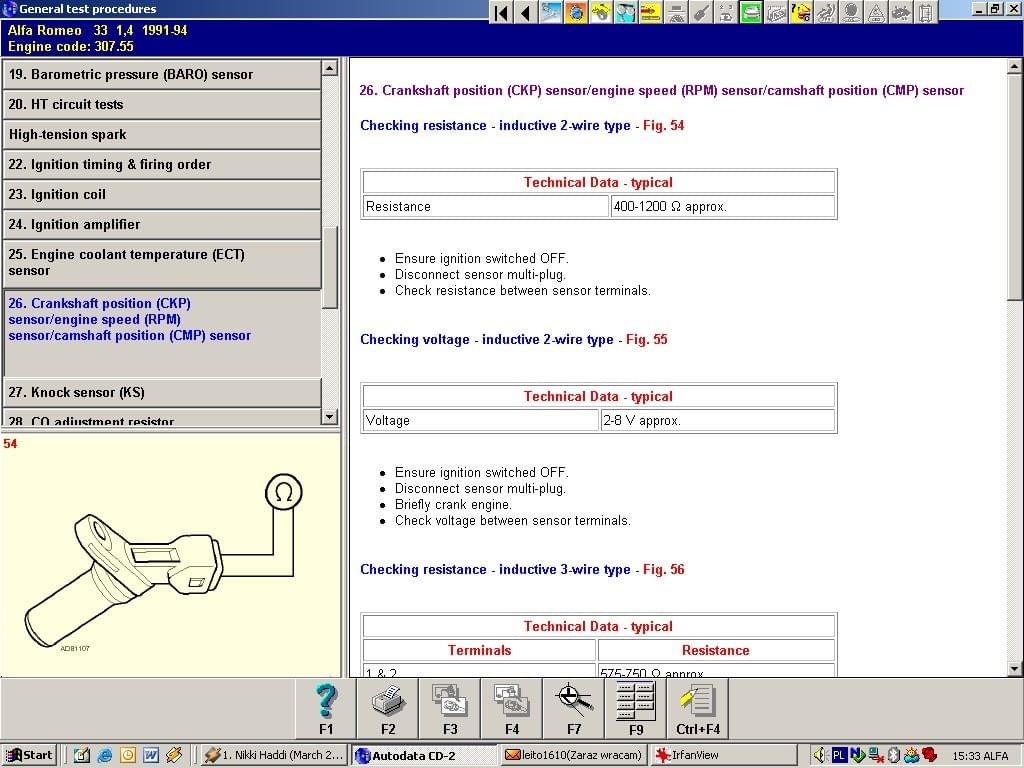Select 23. Ignition coil procedure
The height and width of the screenshot is (768, 1024).
click(162, 195)
